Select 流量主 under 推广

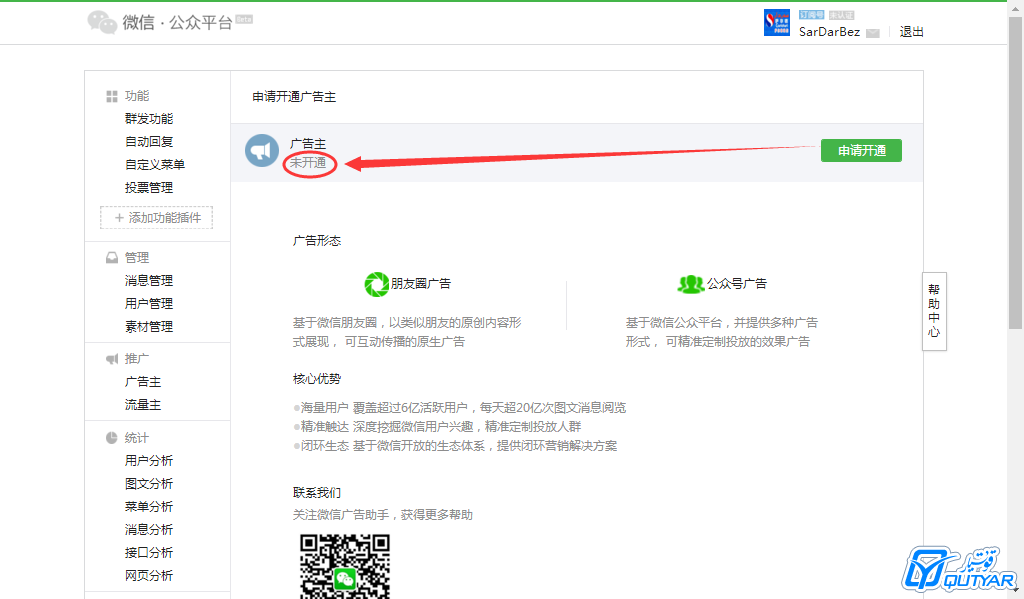click(143, 405)
